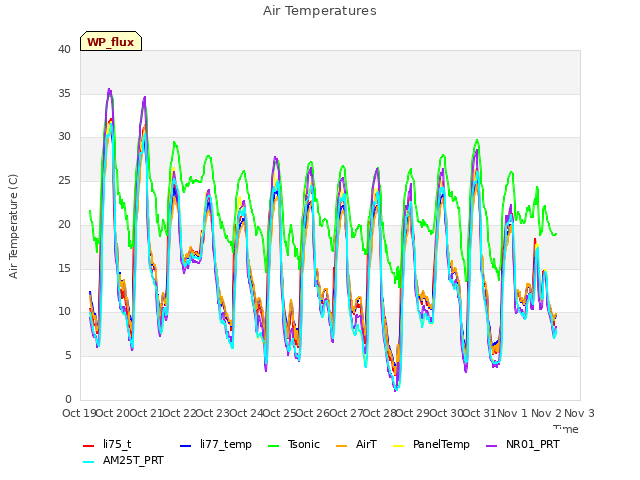Click the y-axis tick label 40
This screenshot has height=480, width=640.
click(64, 49)
